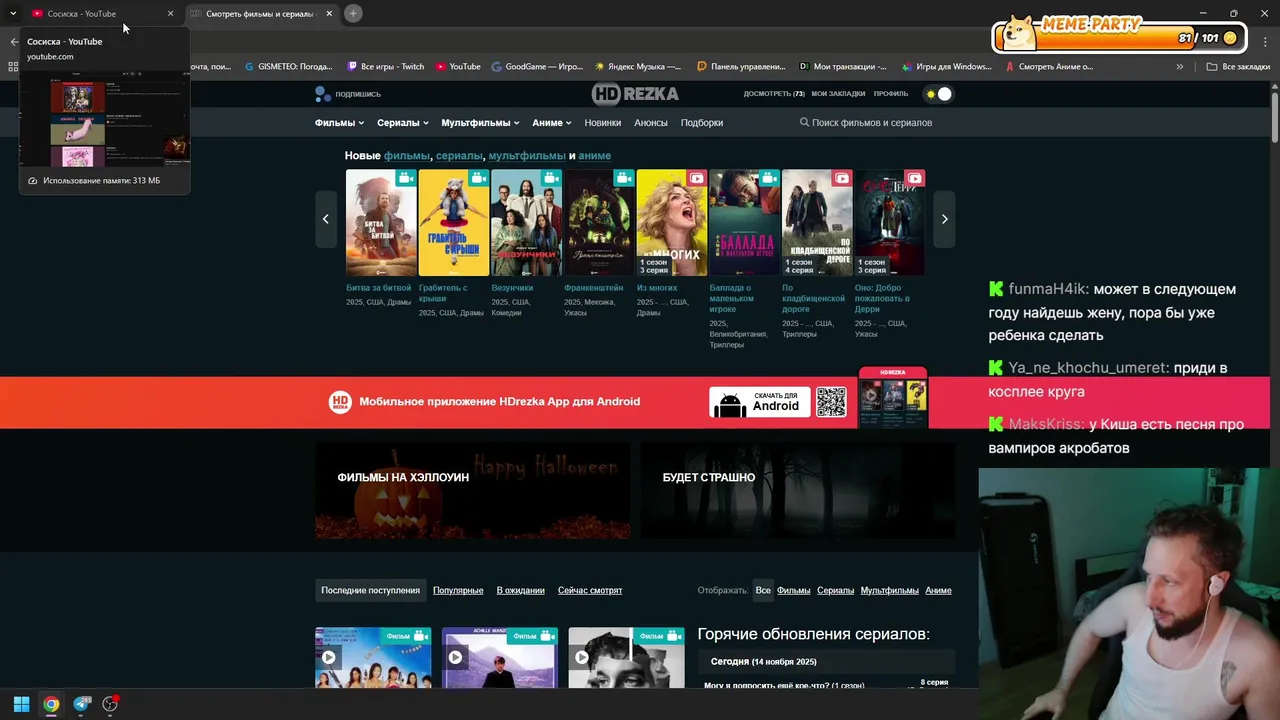Open the Новинки menu item
The image size is (1280, 720).
point(603,123)
